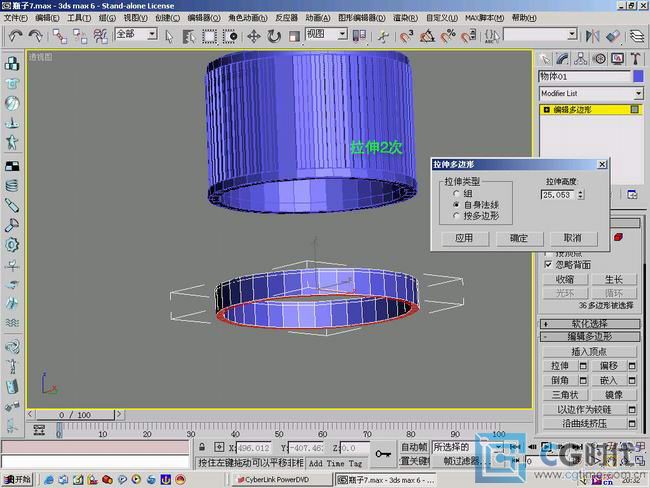
Task: Switch to the Motion command panel tab
Action: pos(599,59)
